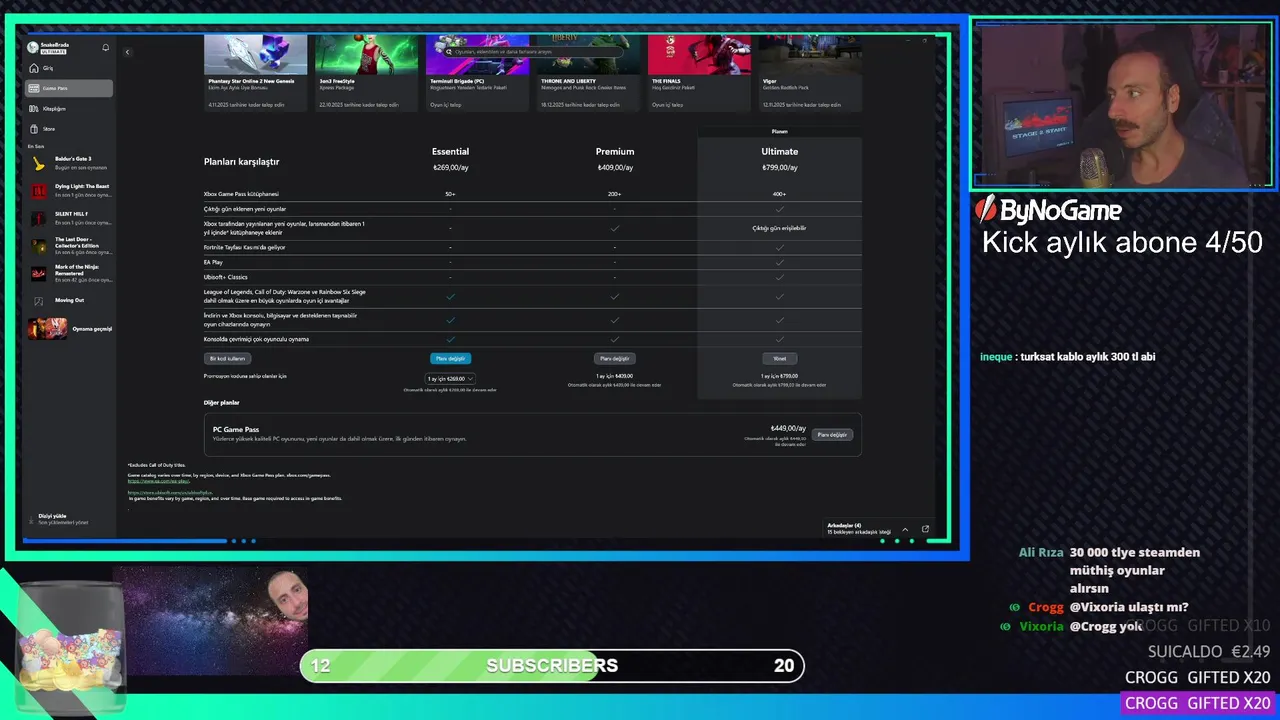The height and width of the screenshot is (720, 1280).
Task: Click Bir kod kullanın button
Action: click(227, 358)
